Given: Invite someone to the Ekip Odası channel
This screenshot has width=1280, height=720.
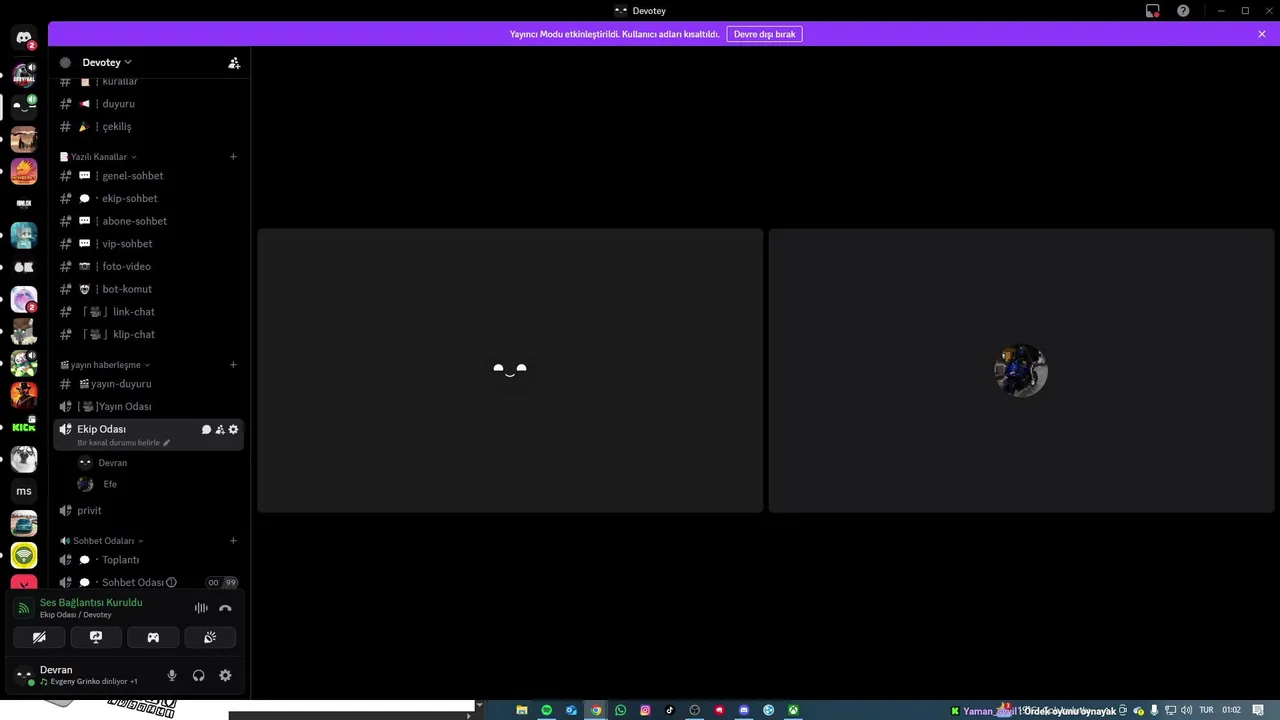Looking at the screenshot, I should coord(220,429).
